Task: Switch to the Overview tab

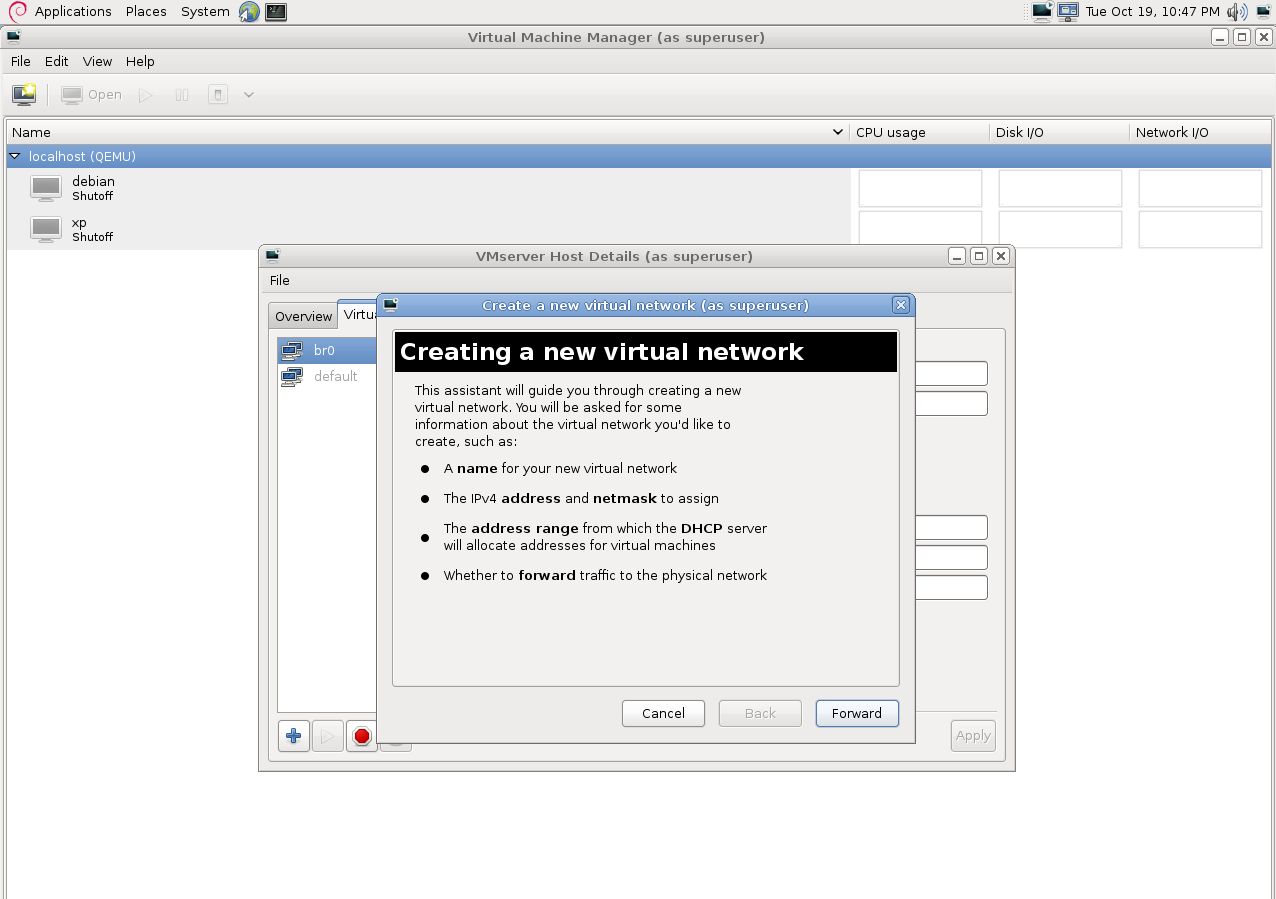Action: click(x=303, y=316)
